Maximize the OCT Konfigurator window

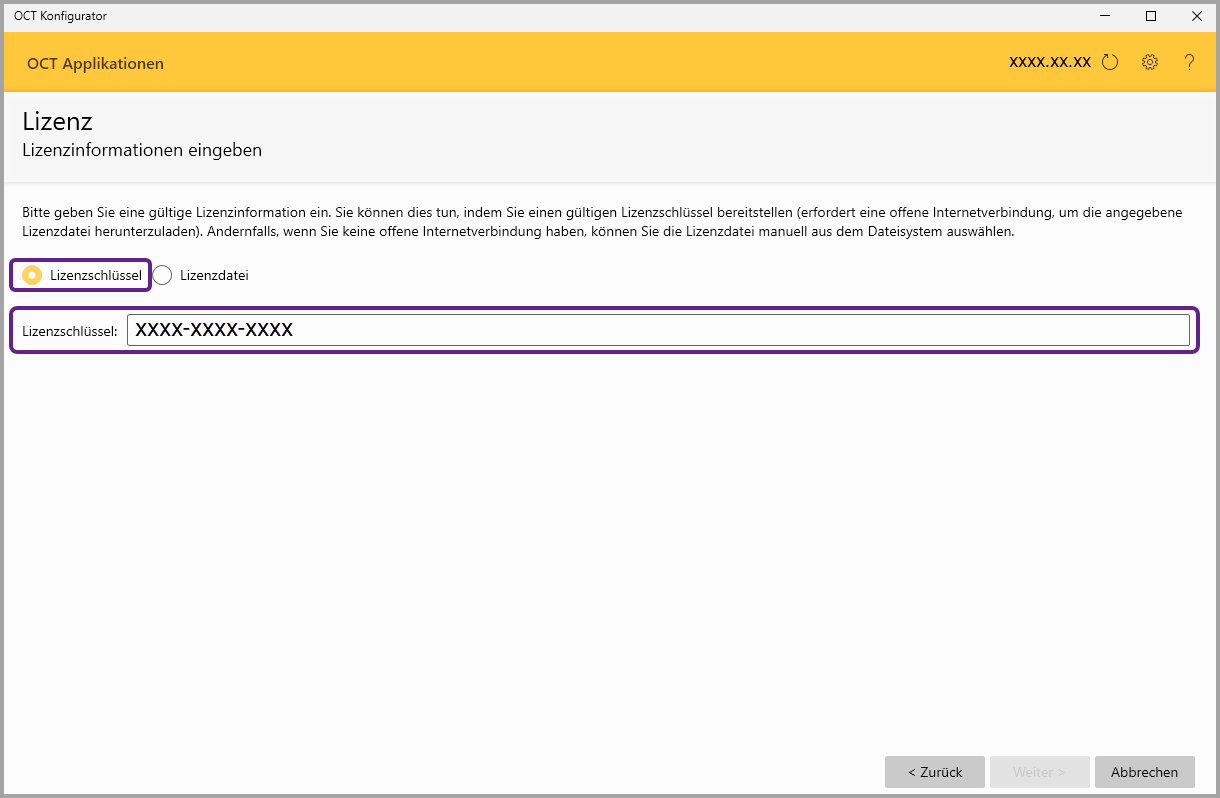(1151, 16)
